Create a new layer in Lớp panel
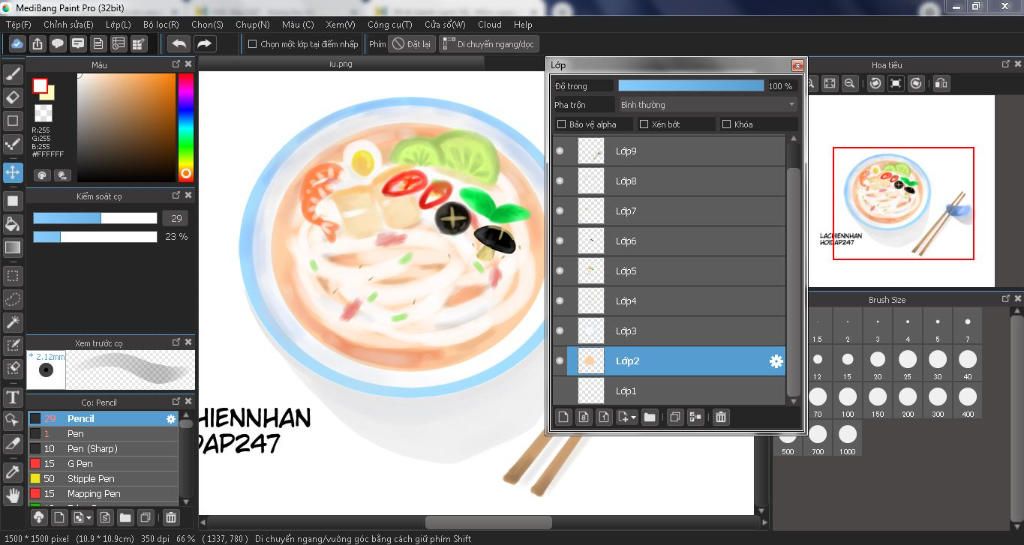1024x545 pixels. (x=563, y=417)
